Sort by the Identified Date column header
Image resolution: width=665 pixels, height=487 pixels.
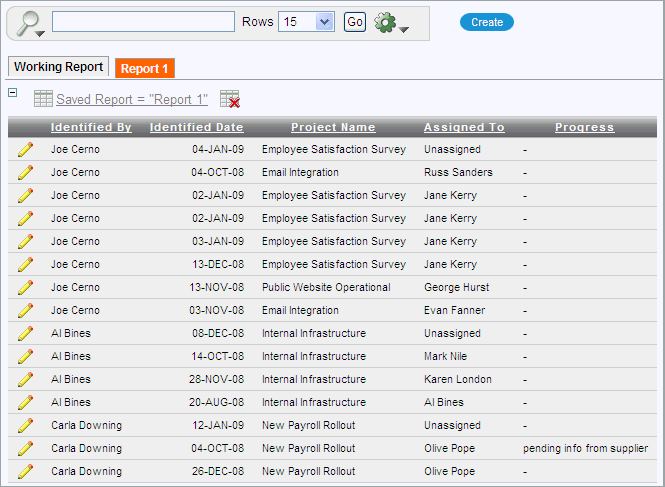coord(196,128)
